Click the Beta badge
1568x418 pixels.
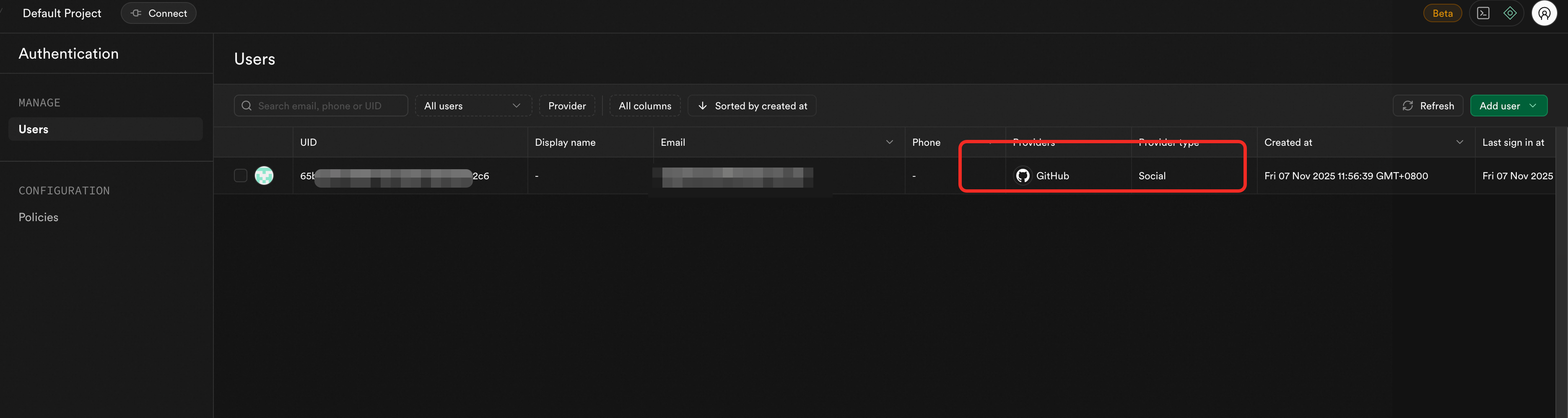[1442, 13]
